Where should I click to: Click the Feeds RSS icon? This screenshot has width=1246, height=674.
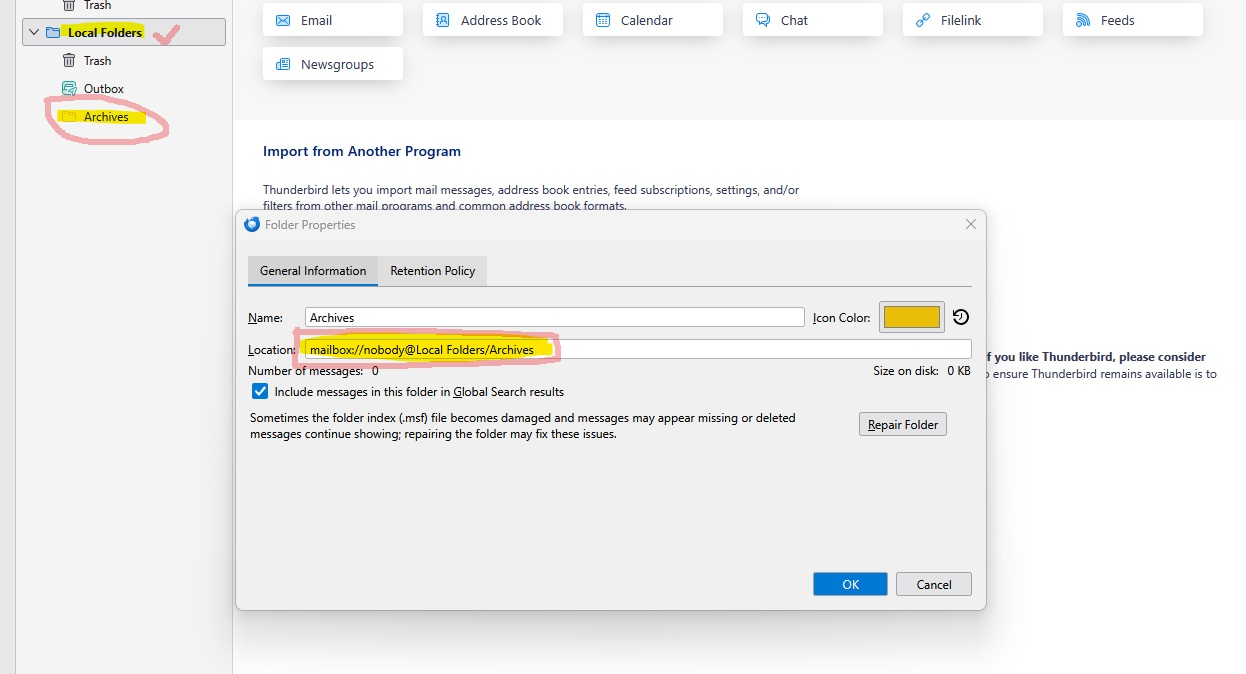click(1083, 20)
